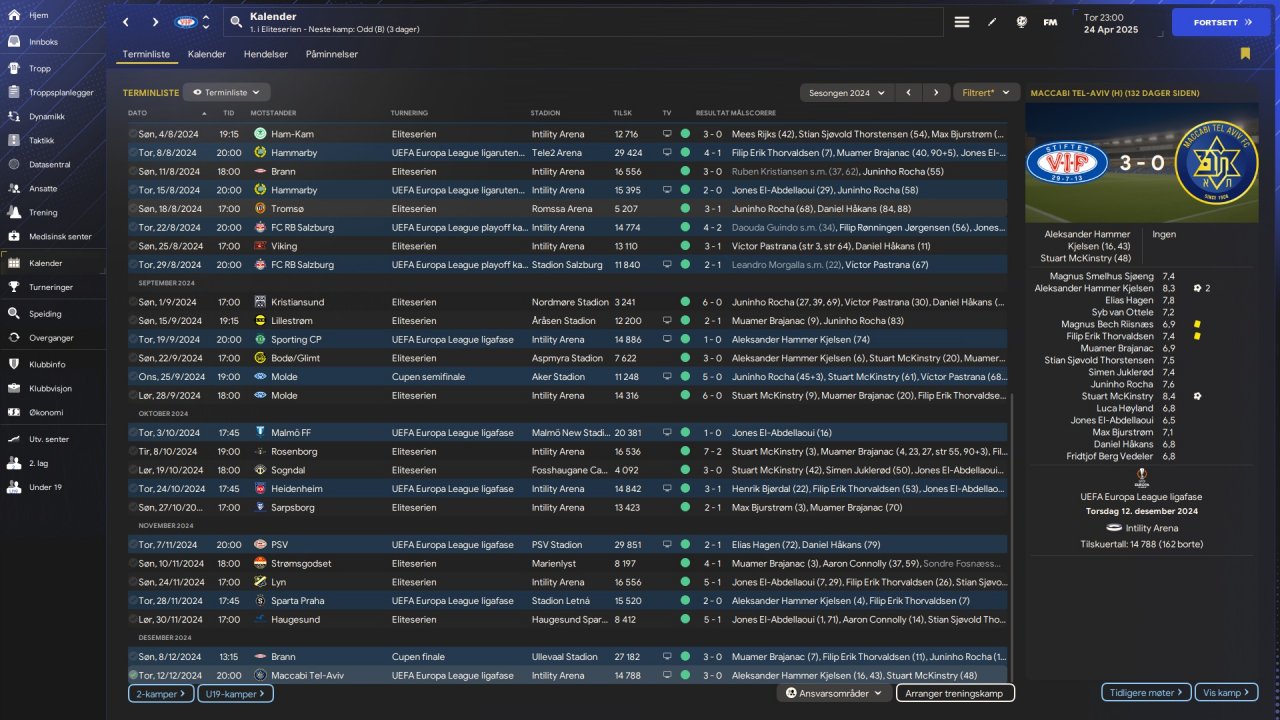Click the Sparta Praha opponent name

[x=301, y=601]
